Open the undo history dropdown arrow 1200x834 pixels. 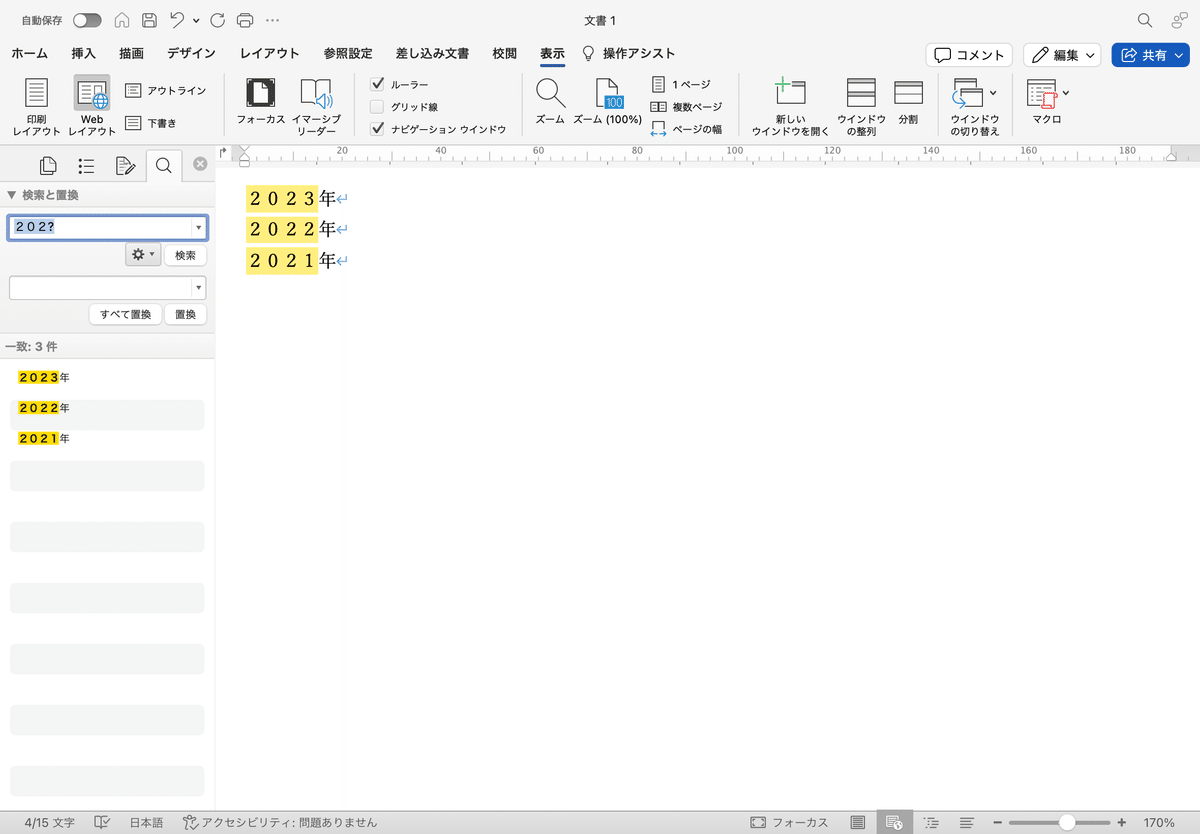tap(196, 20)
